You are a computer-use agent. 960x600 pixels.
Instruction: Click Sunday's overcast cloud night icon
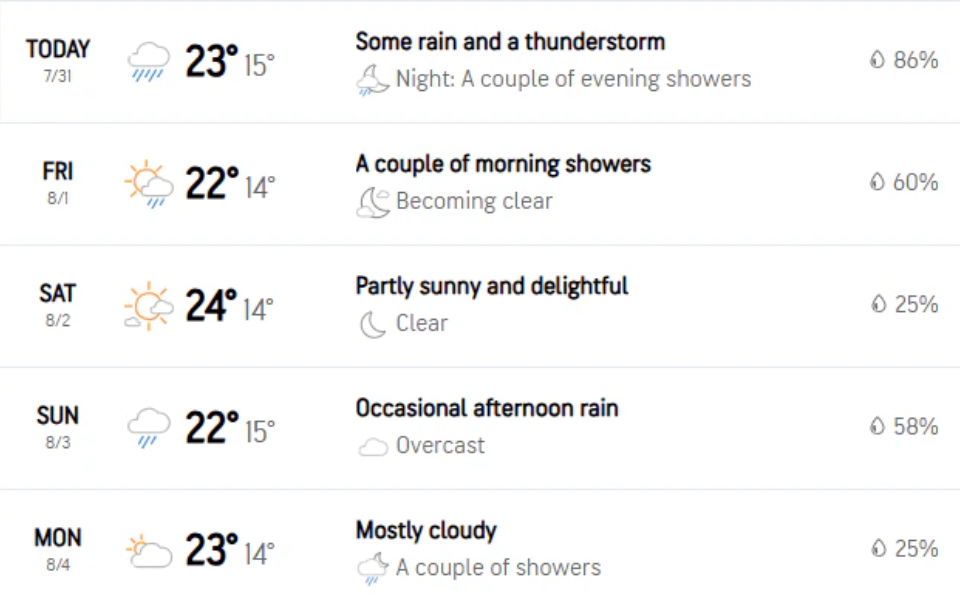372,446
